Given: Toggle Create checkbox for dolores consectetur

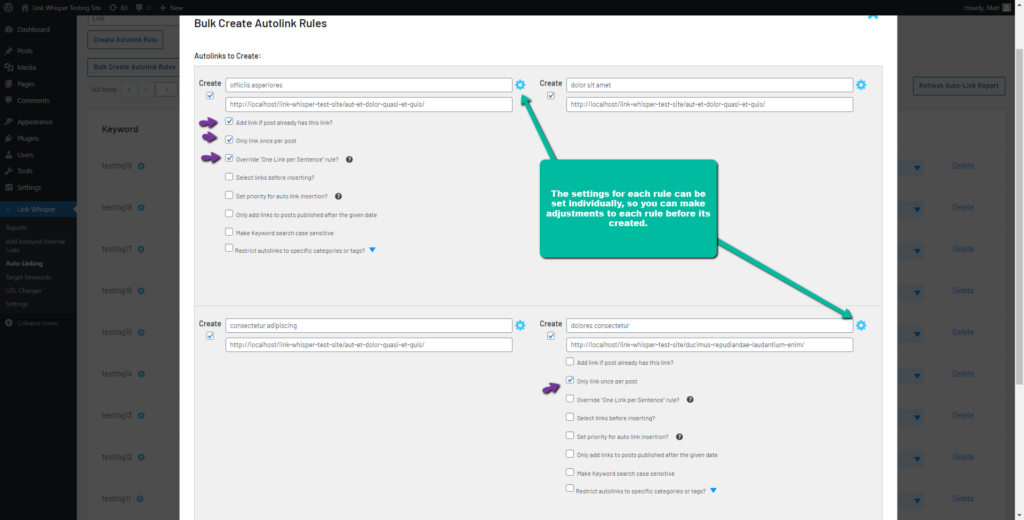Looking at the screenshot, I should [x=551, y=336].
